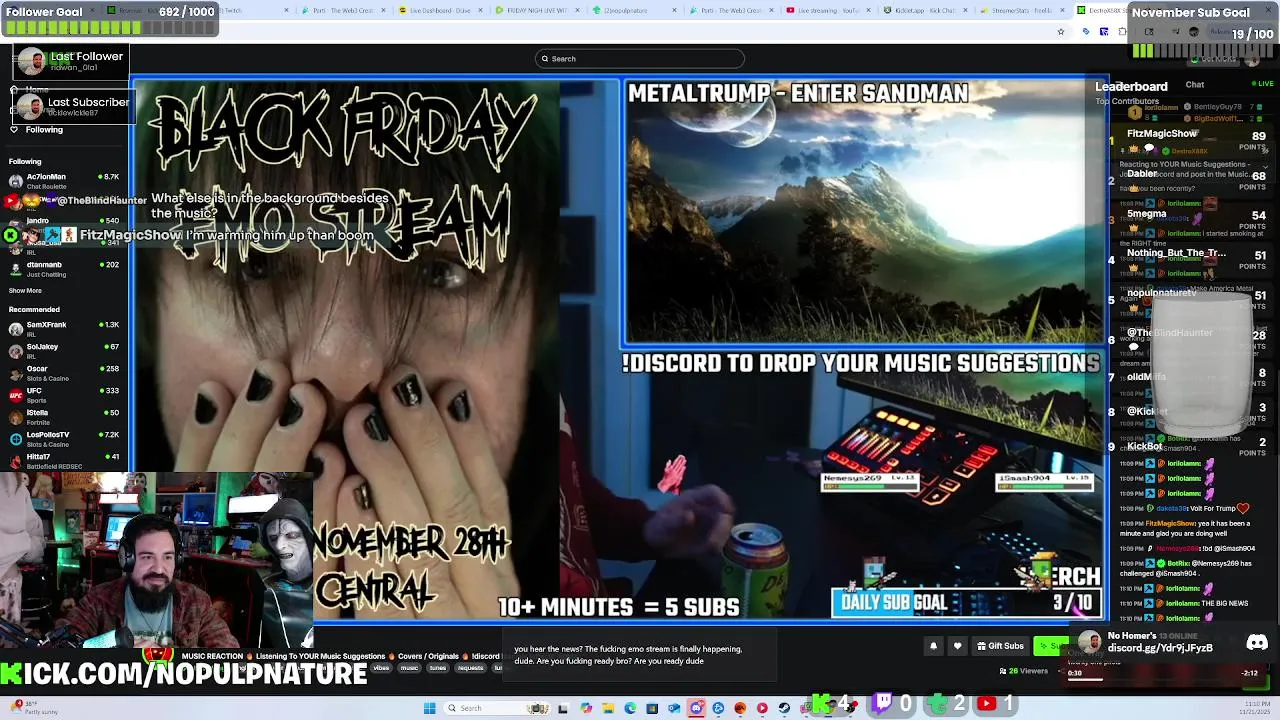Open LosPollosTV recommended channel
Image resolution: width=1280 pixels, height=720 pixels.
(64, 439)
